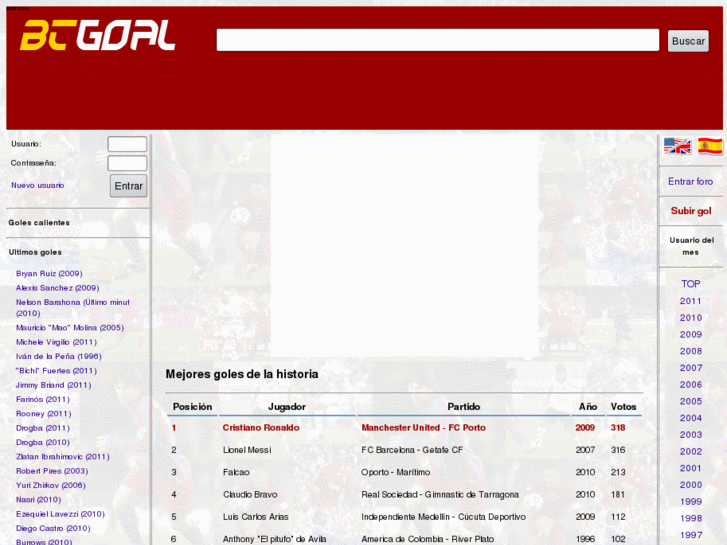Click the Entrar login button
Viewport: 727px width, 545px height.
[x=128, y=186]
